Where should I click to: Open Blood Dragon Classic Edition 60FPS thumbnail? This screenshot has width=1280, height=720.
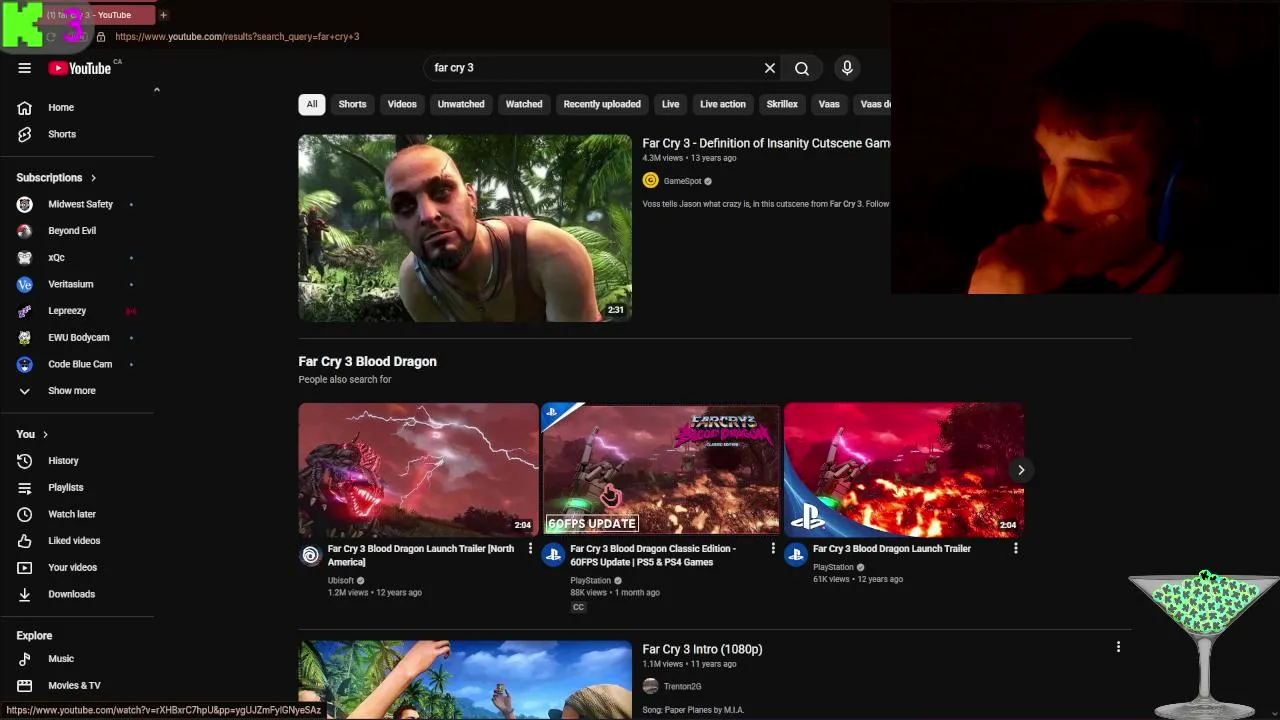661,470
